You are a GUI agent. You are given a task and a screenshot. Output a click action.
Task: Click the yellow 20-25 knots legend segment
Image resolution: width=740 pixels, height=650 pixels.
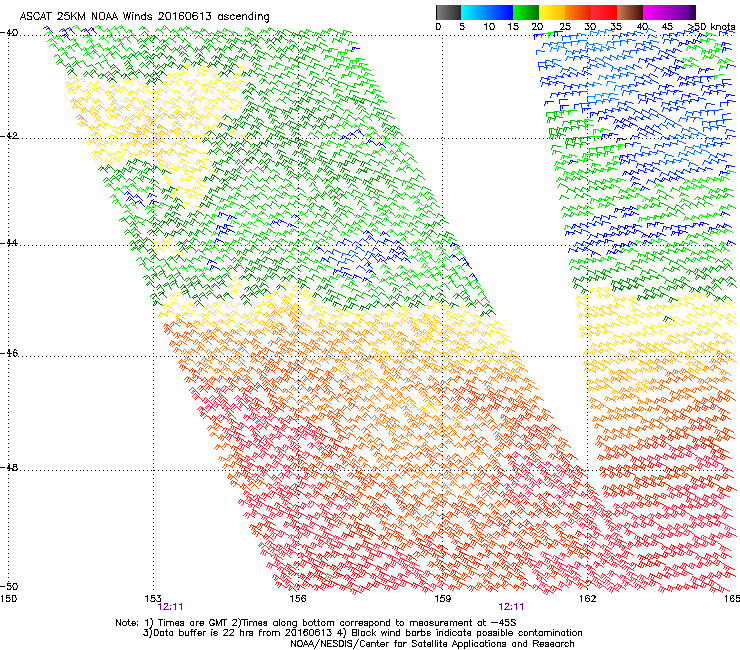[552, 12]
